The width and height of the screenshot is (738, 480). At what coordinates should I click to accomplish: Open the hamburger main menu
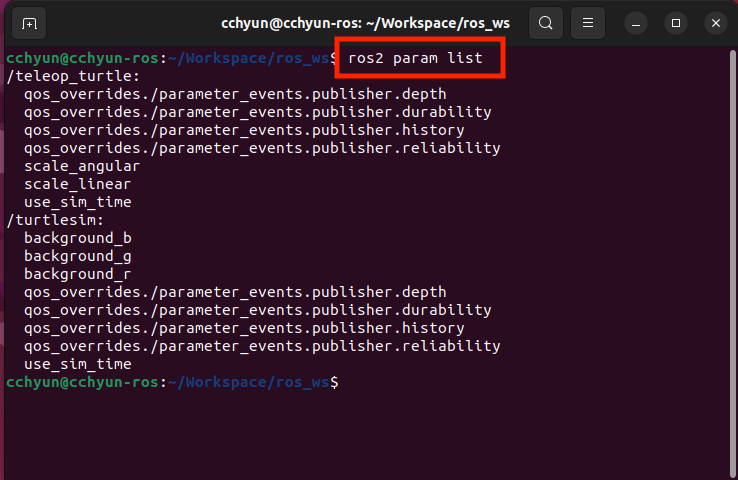click(x=587, y=23)
